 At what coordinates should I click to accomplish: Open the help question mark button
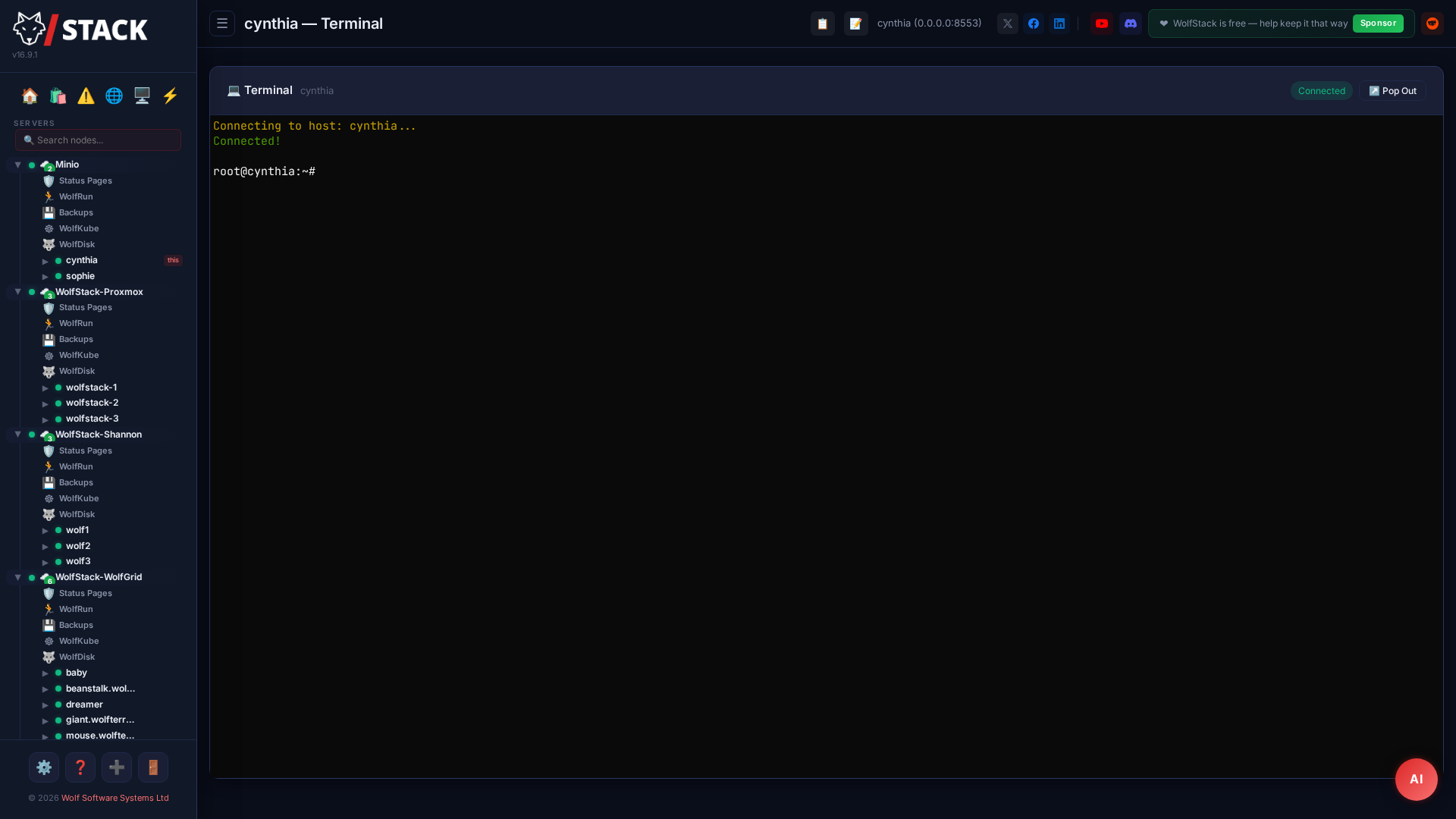coord(80,767)
